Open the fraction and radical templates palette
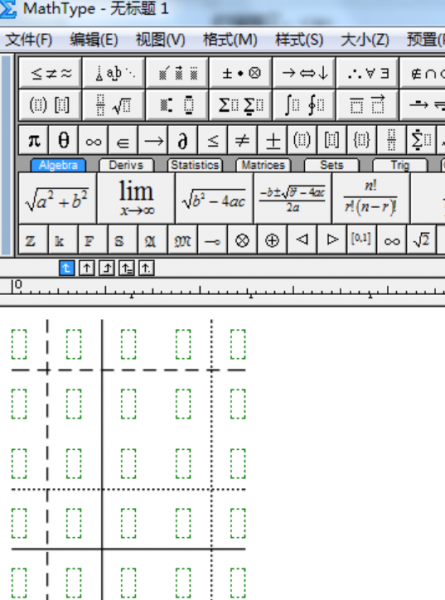 point(114,105)
